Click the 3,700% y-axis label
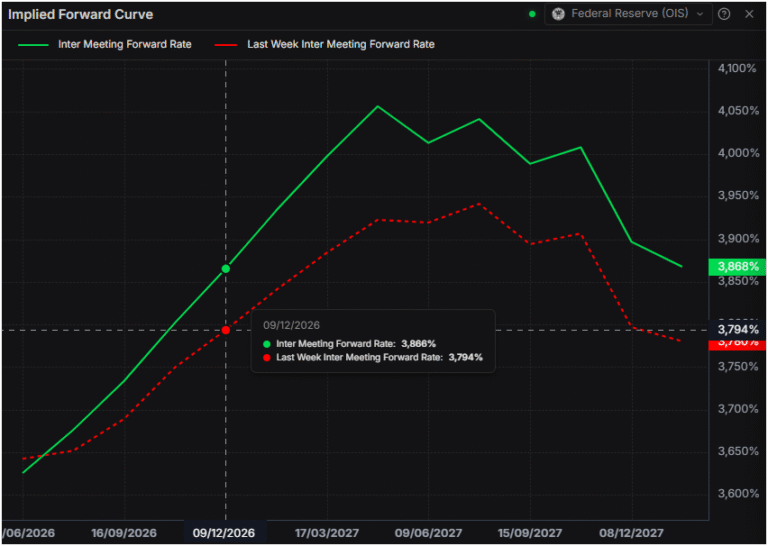768x546 pixels. [737, 409]
